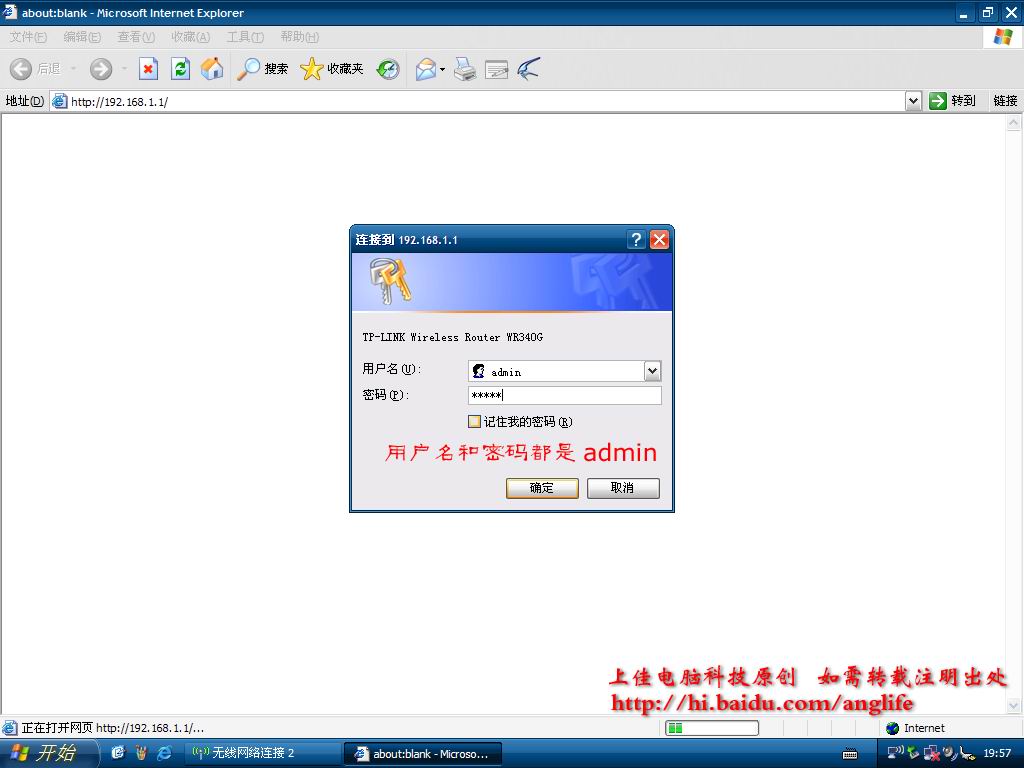Click the 19:57 system clock
The image size is (1024, 768).
click(x=997, y=753)
